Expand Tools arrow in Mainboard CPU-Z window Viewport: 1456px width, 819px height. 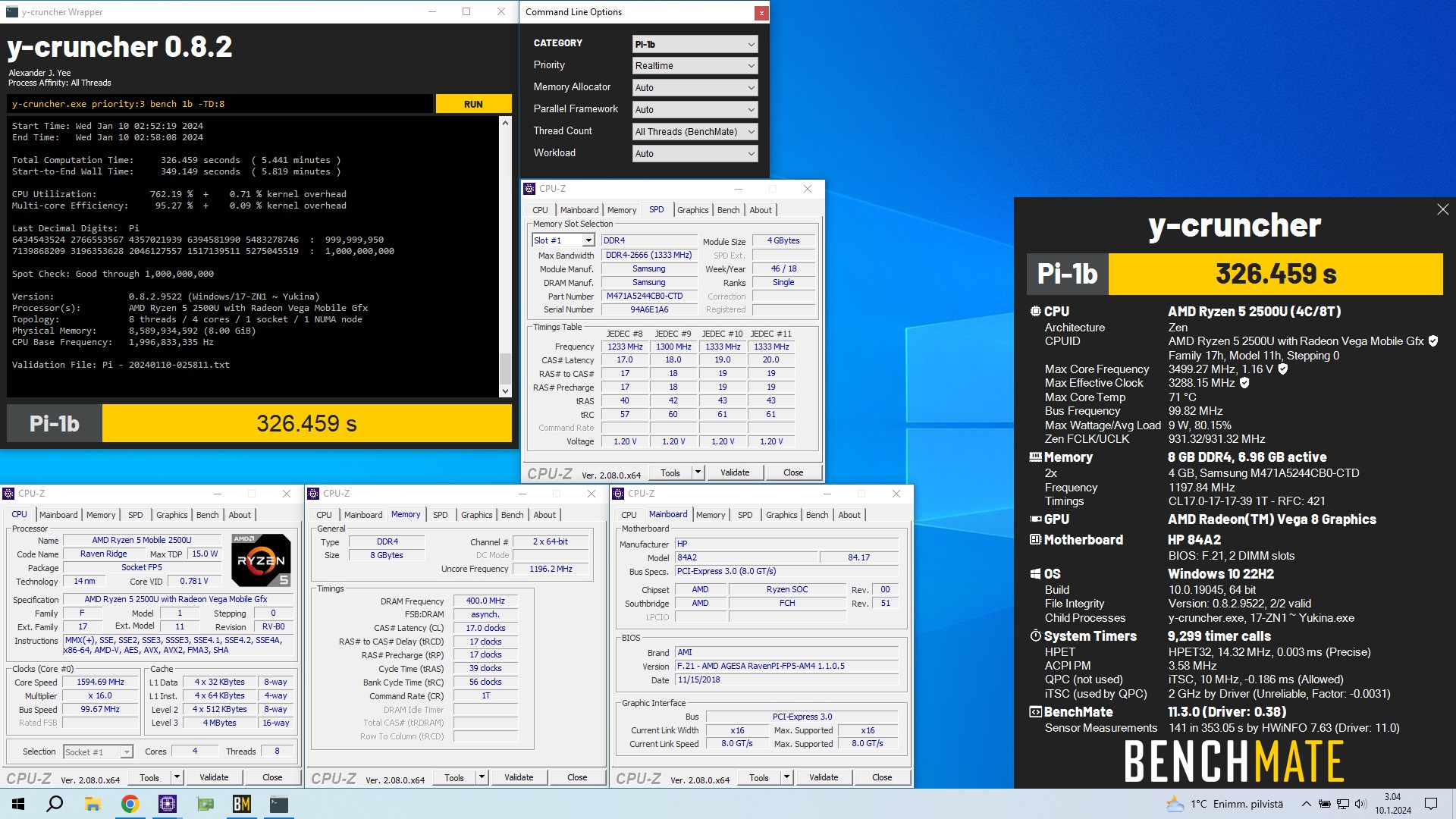[x=786, y=777]
